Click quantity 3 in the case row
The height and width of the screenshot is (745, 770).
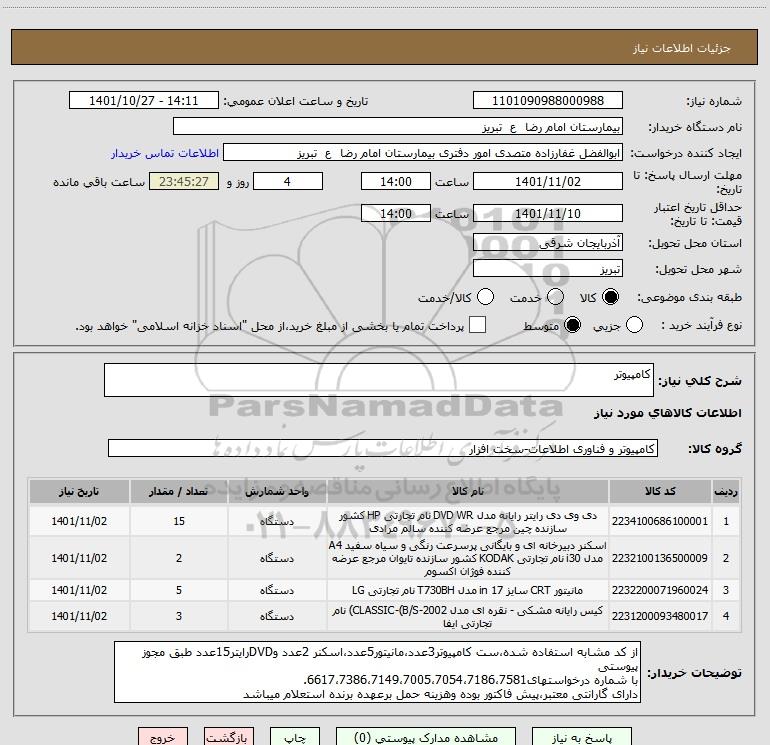pyautogui.click(x=179, y=616)
